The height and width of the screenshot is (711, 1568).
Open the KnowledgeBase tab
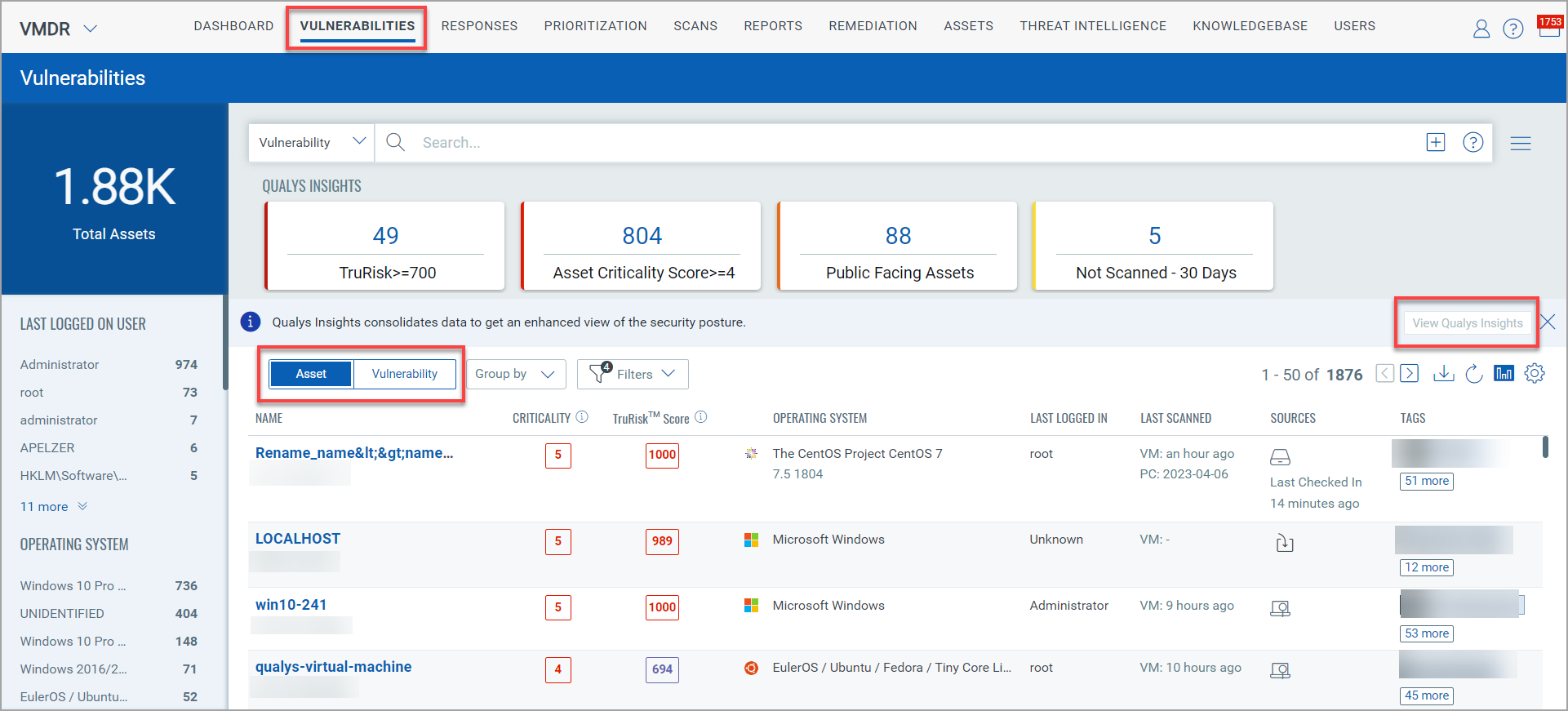point(1250,26)
